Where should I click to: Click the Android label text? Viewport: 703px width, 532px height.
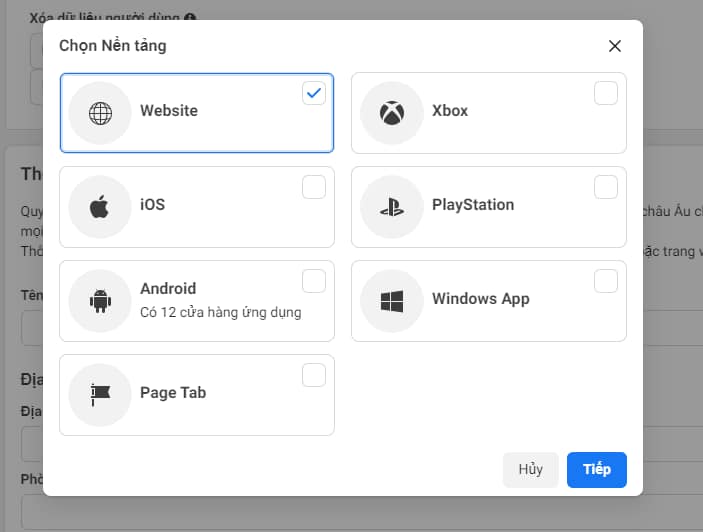168,289
